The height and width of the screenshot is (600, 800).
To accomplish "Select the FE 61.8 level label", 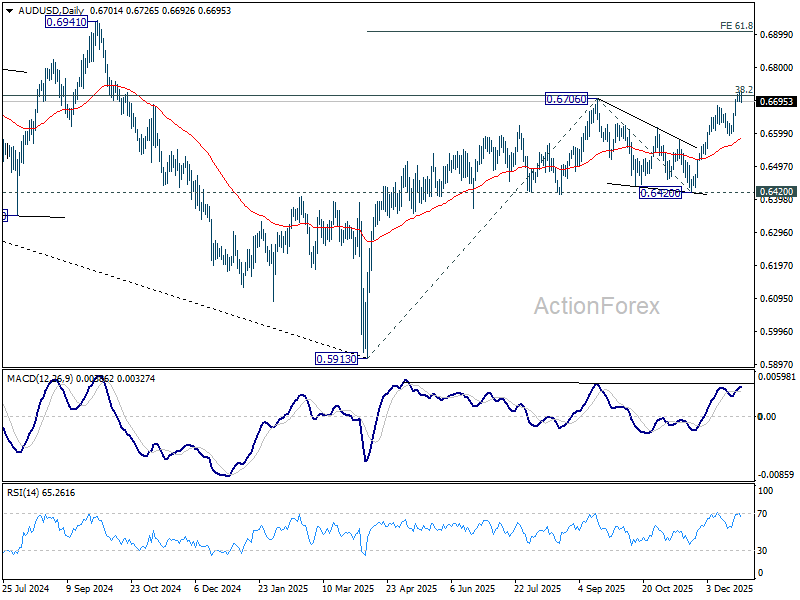I will point(736,26).
